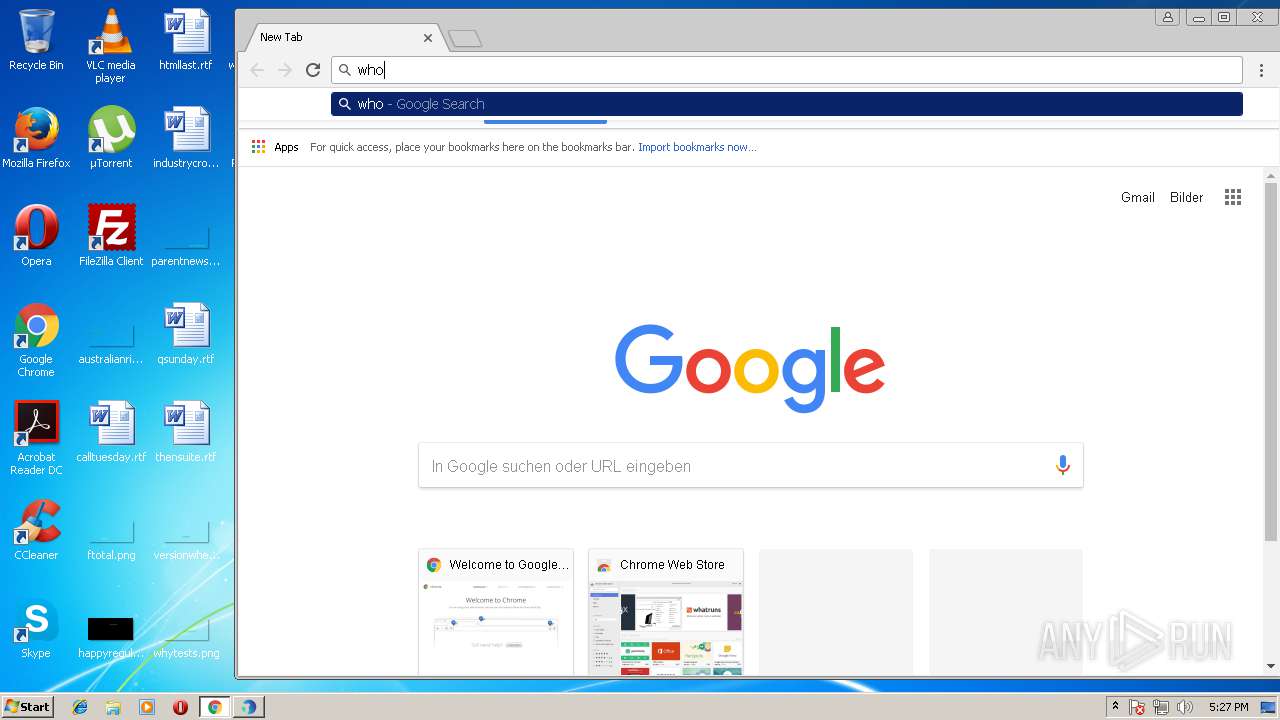Open Windows Explorer from the taskbar

tap(113, 707)
